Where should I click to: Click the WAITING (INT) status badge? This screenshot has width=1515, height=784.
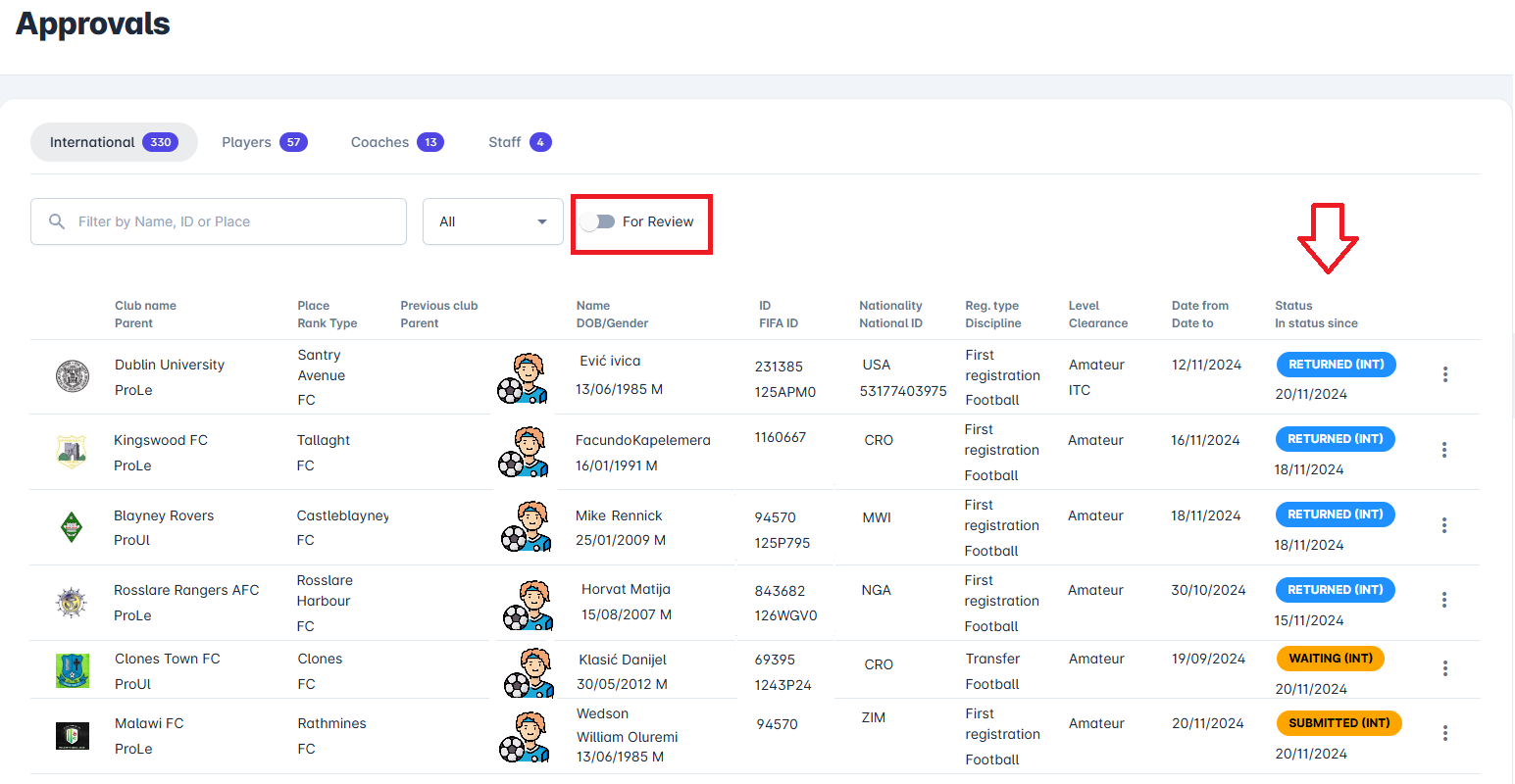pyautogui.click(x=1330, y=659)
